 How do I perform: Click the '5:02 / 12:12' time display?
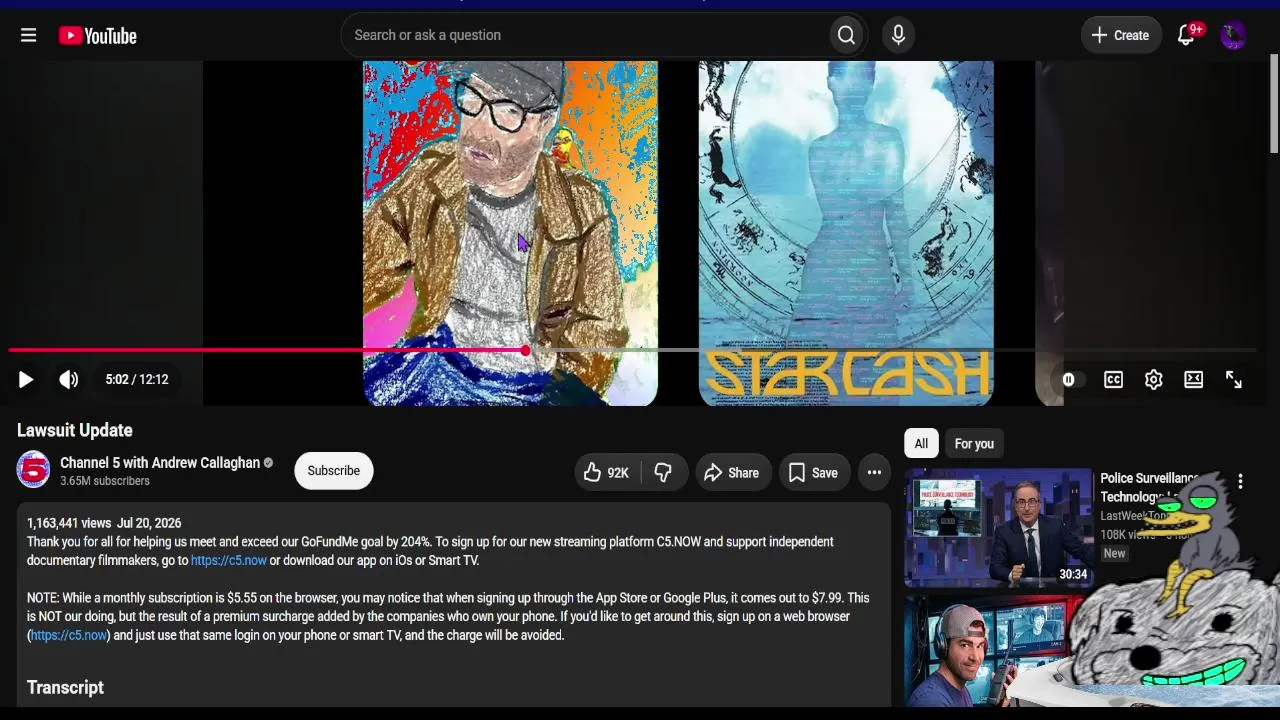click(x=137, y=380)
